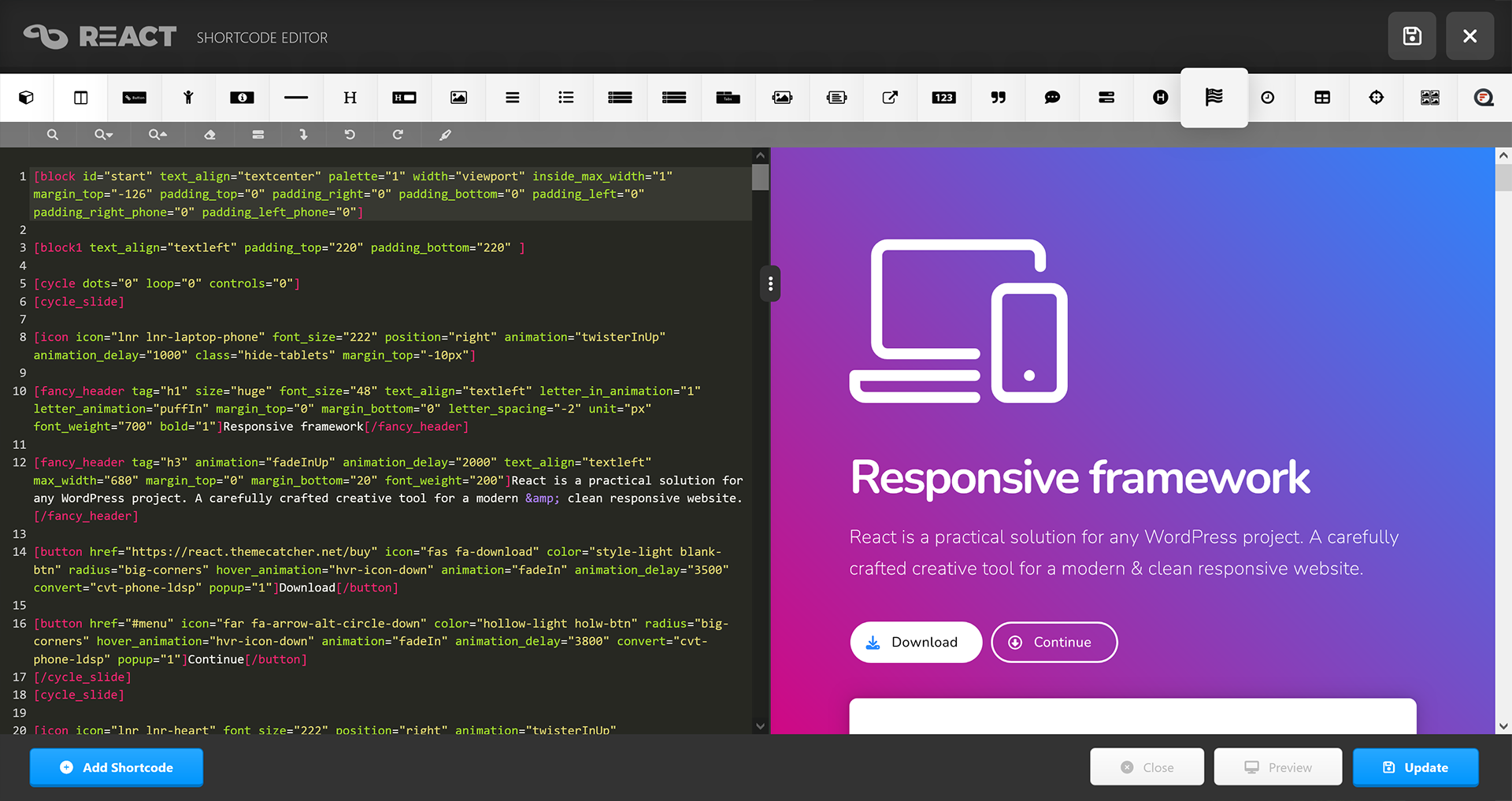Click the text slider shortcode icon
This screenshot has width=1512, height=801.
pos(836,98)
